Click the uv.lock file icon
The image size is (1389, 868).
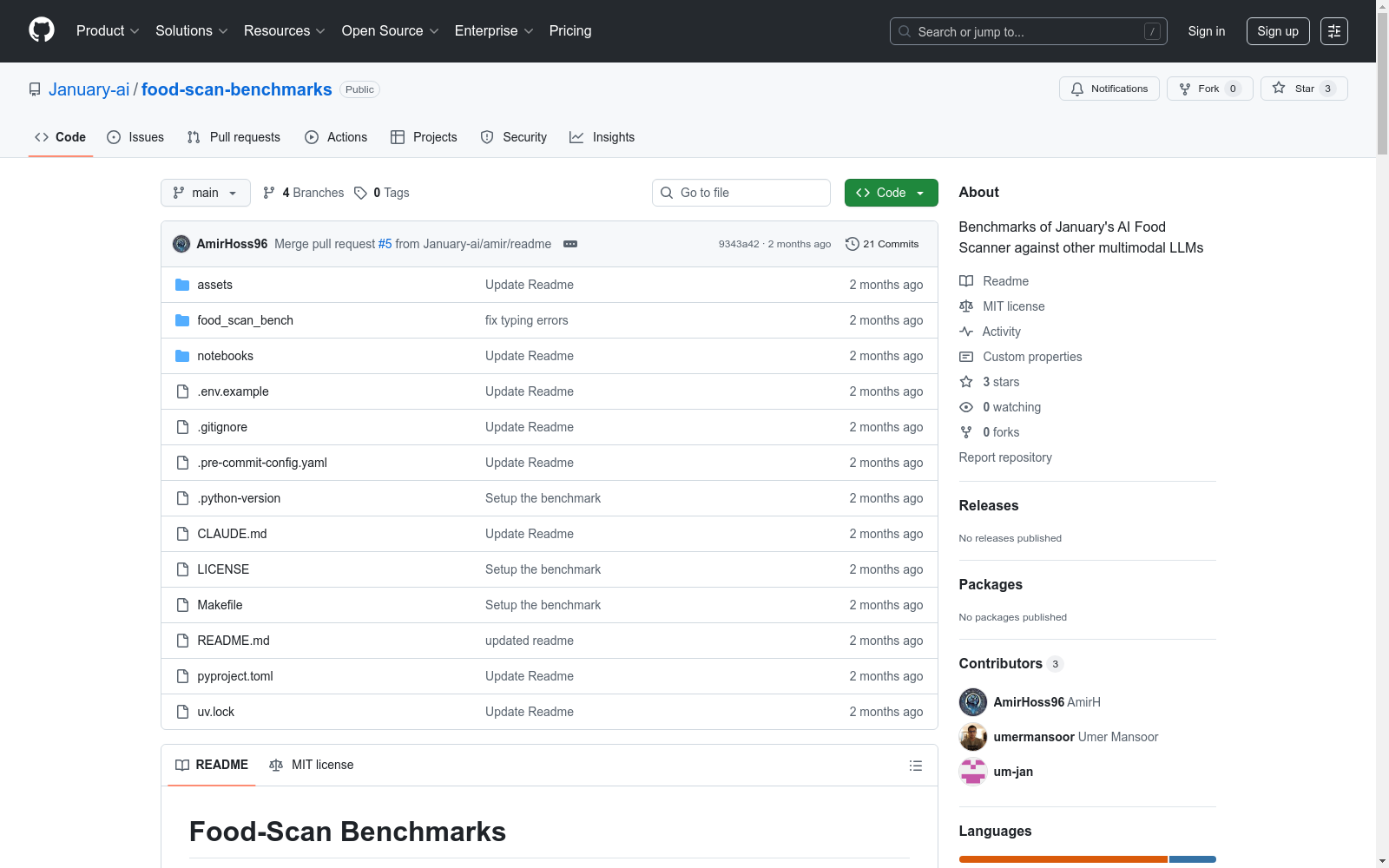[182, 712]
